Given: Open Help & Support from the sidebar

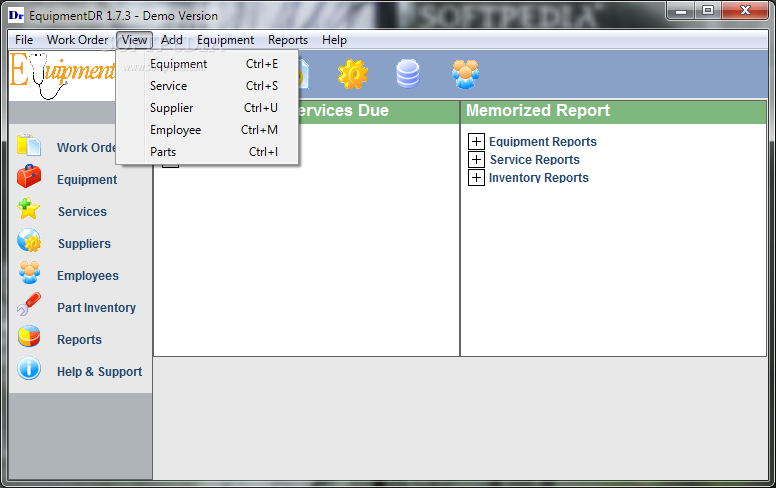Looking at the screenshot, I should click(x=99, y=372).
